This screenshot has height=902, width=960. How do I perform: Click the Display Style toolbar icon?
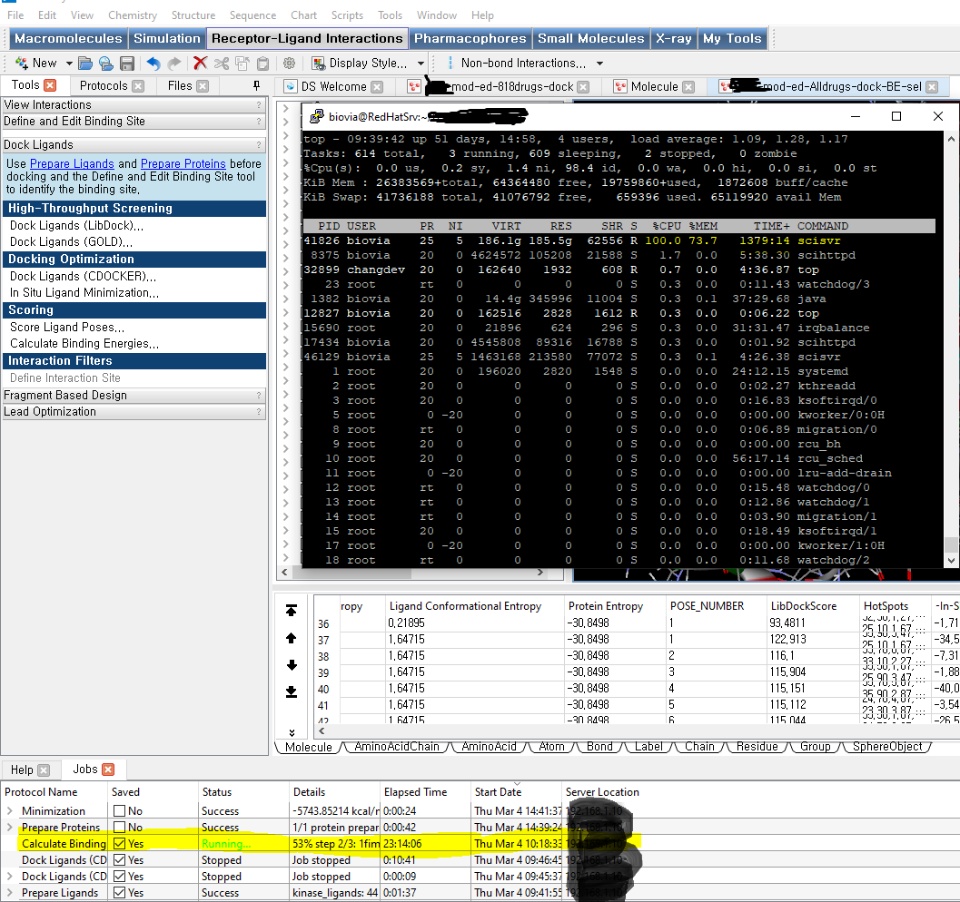point(318,62)
